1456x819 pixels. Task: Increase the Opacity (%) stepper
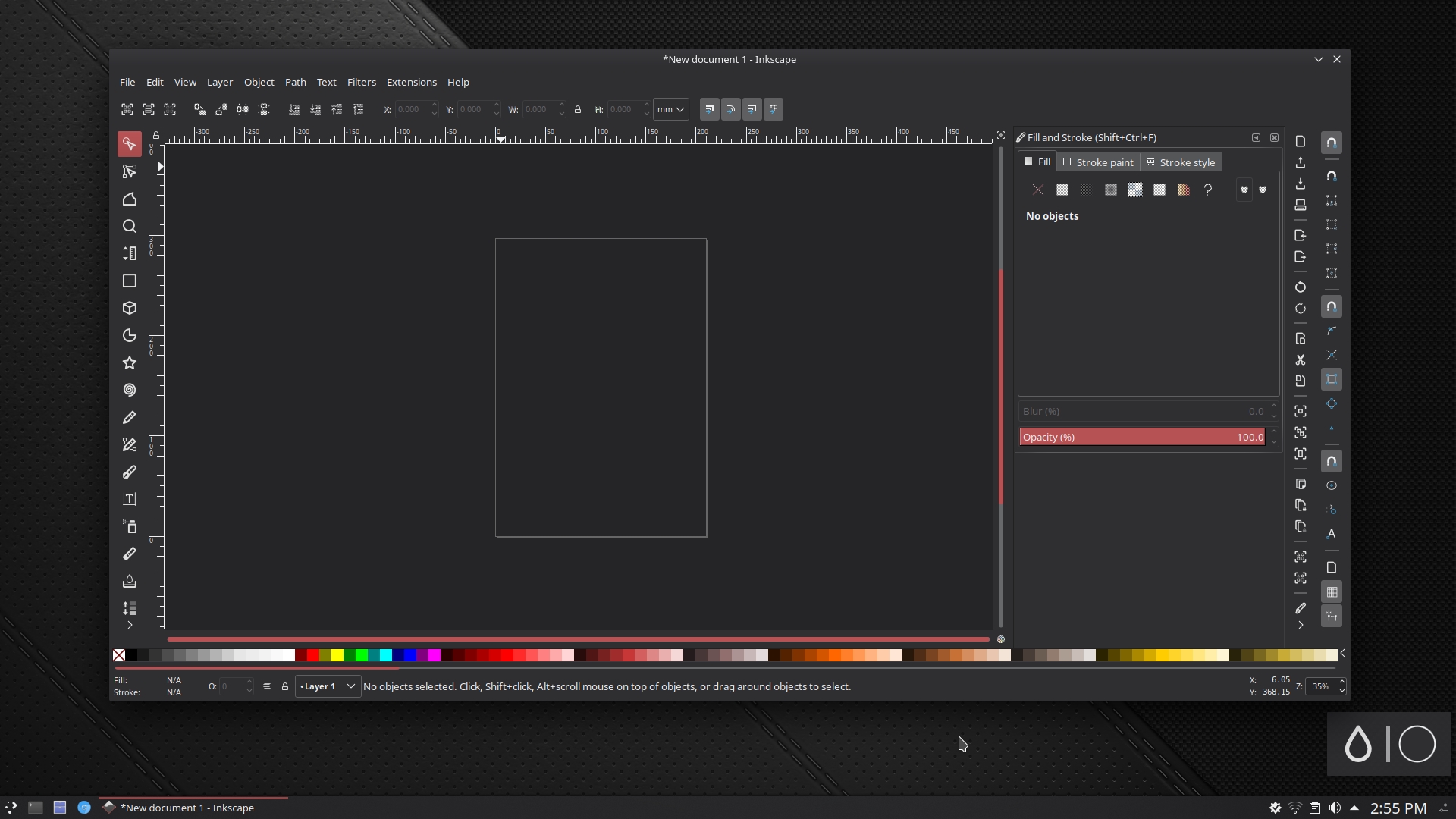click(x=1274, y=433)
